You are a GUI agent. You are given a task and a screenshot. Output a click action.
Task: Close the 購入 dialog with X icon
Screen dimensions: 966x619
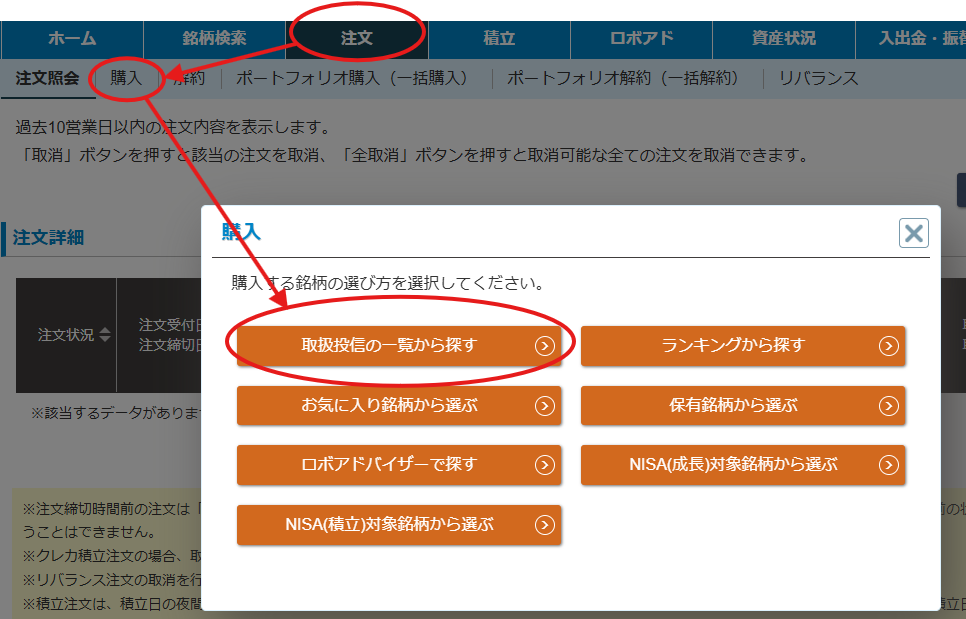pyautogui.click(x=913, y=233)
